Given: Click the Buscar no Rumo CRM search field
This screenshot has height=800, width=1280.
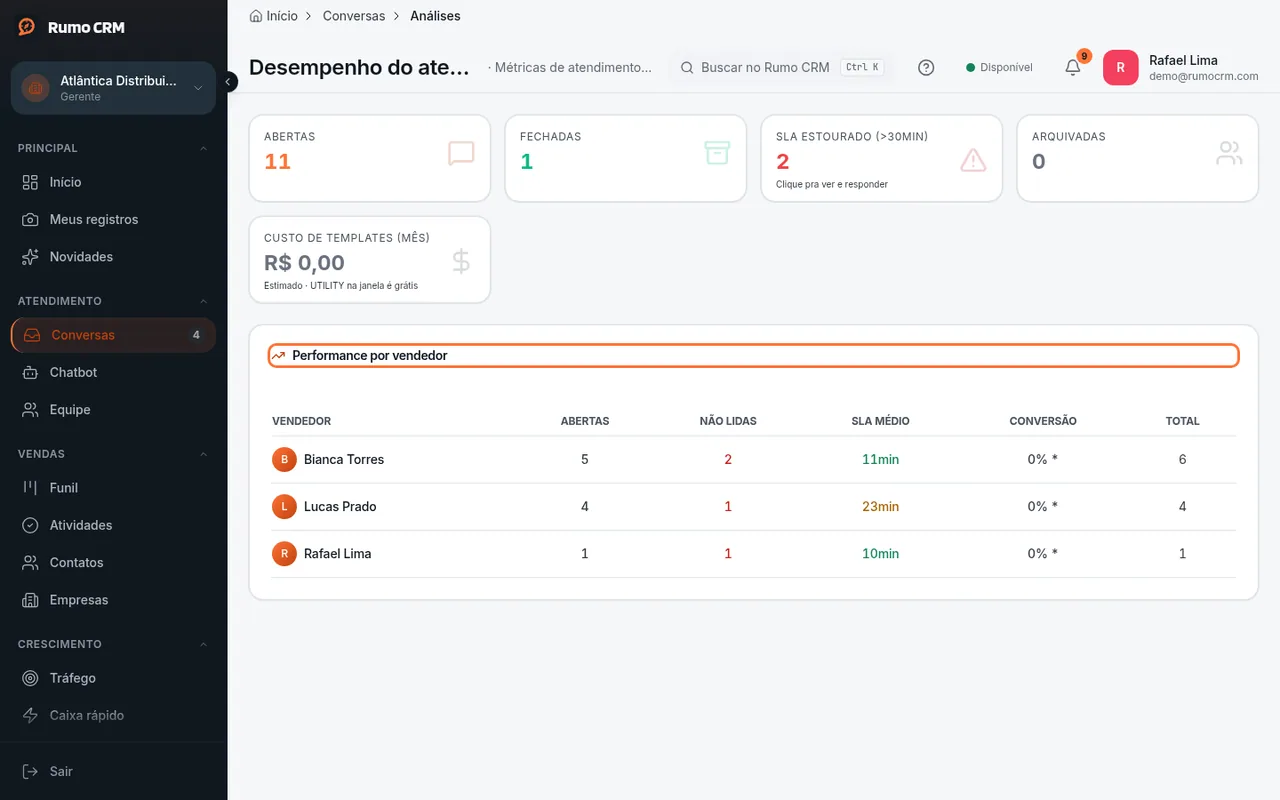Looking at the screenshot, I should [781, 68].
